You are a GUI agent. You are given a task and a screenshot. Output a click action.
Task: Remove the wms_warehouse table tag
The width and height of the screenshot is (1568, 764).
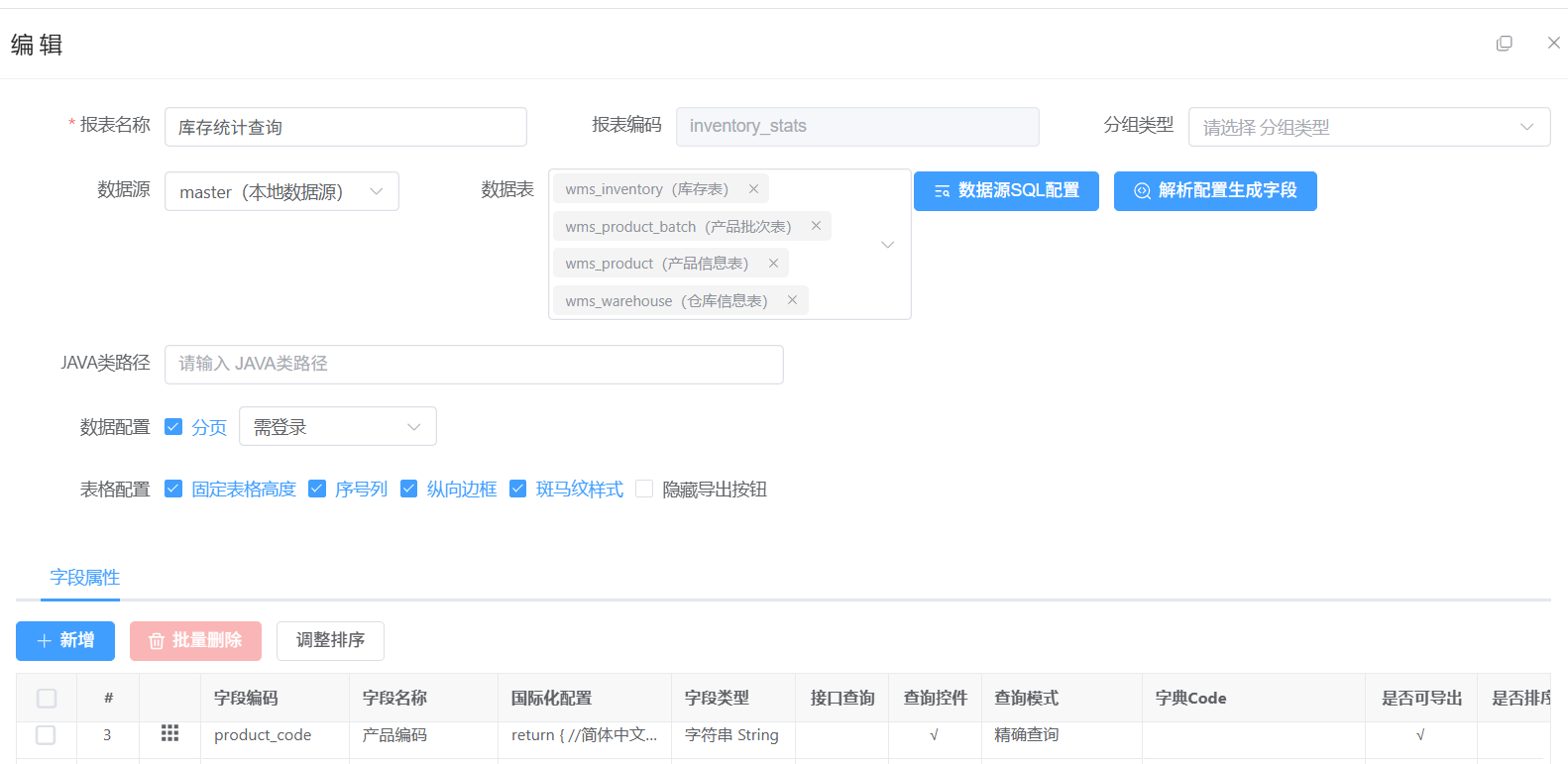pos(792,300)
